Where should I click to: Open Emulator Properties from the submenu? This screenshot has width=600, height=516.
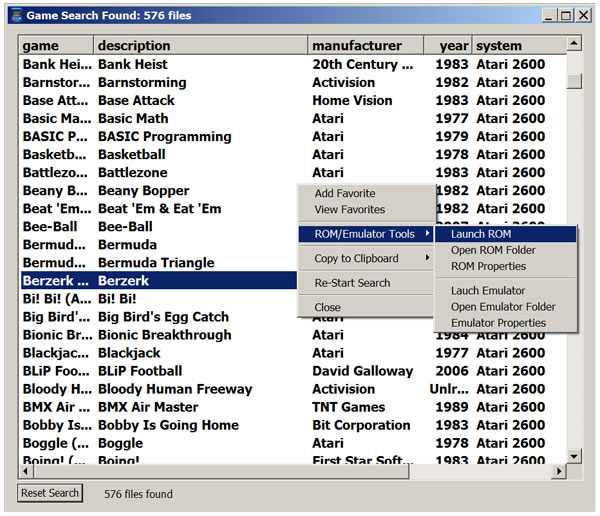[x=498, y=323]
